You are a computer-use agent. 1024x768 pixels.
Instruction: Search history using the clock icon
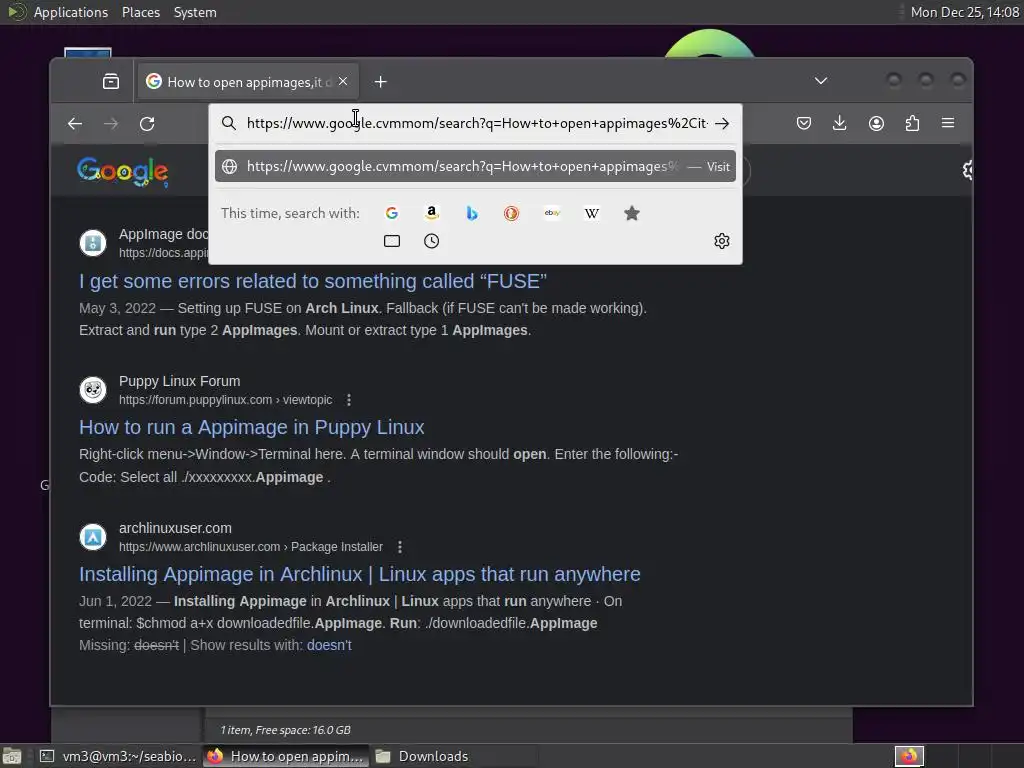[432, 241]
